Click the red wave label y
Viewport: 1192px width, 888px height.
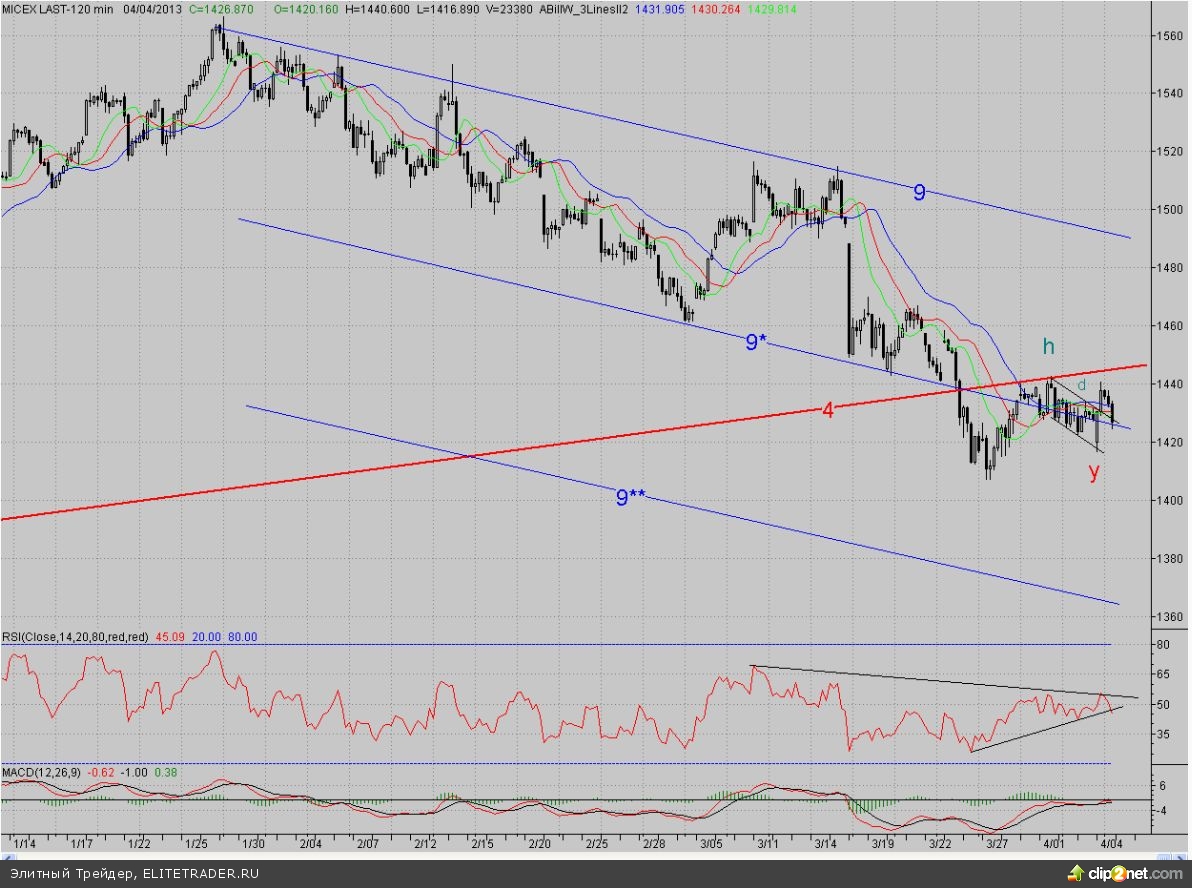tap(1094, 472)
